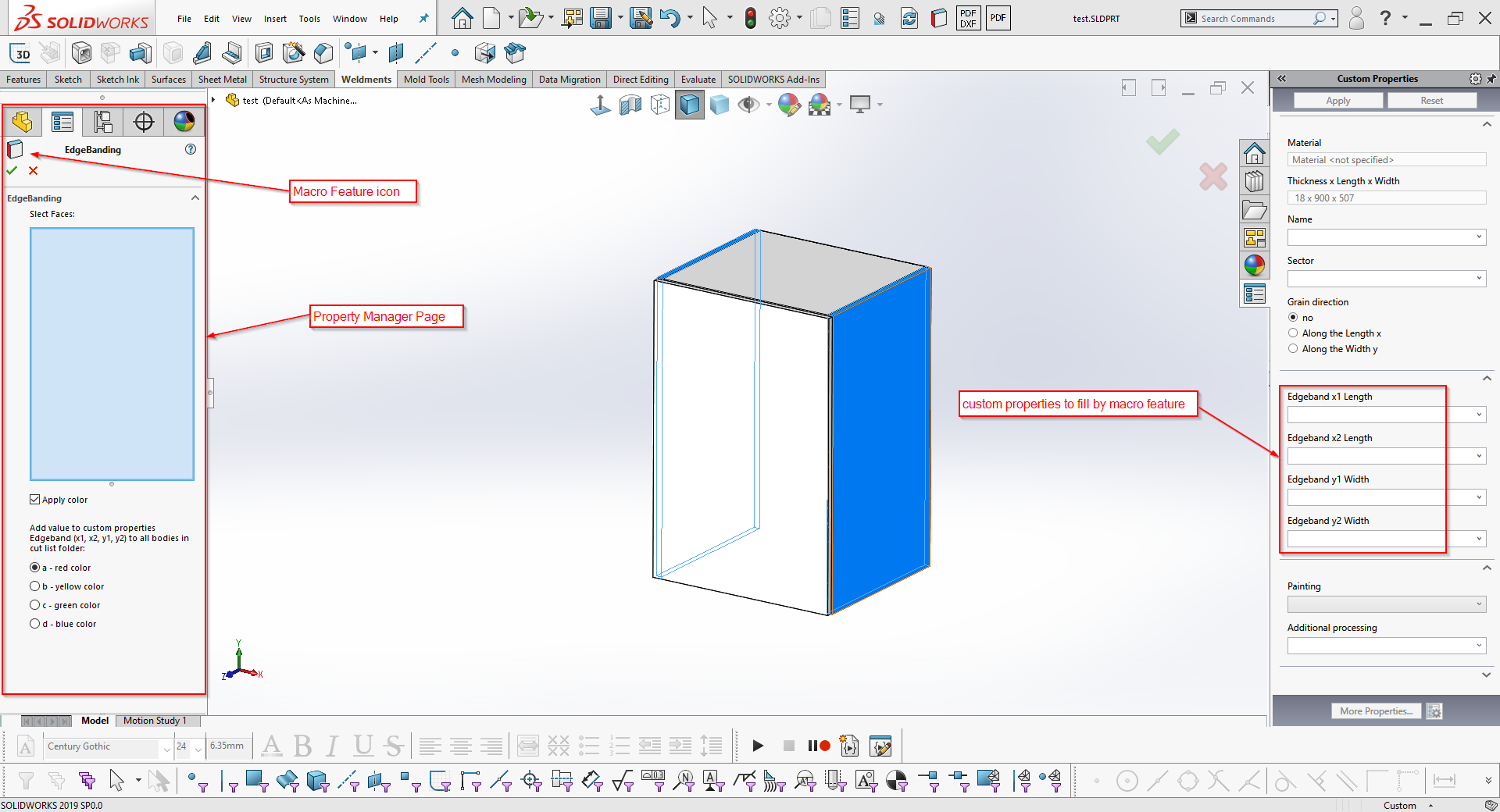The height and width of the screenshot is (812, 1500).
Task: Open EdgeBanding help question mark
Action: click(x=191, y=149)
